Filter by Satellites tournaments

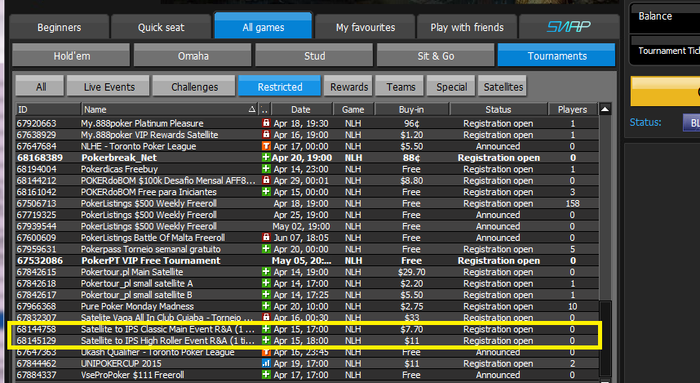pyautogui.click(x=503, y=87)
